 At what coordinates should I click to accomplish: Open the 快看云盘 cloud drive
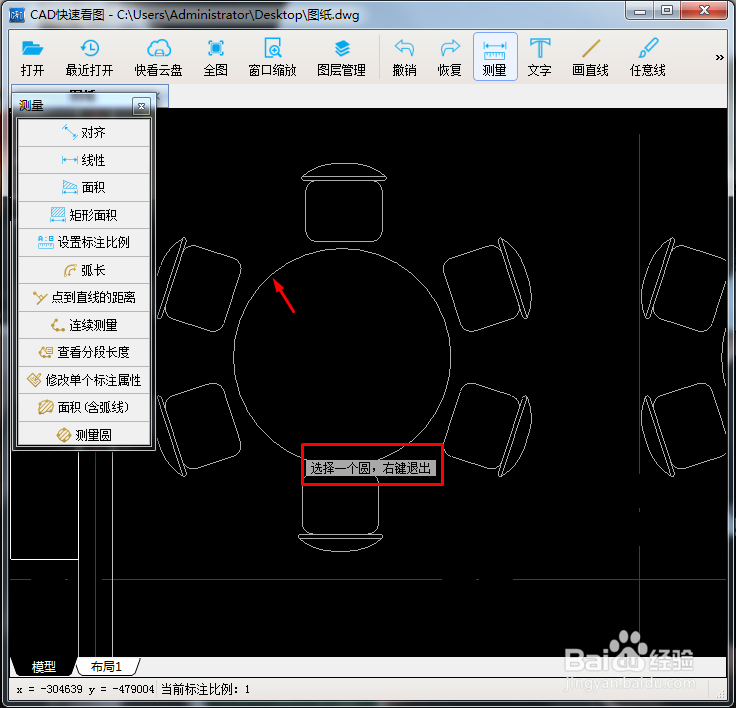(x=159, y=57)
